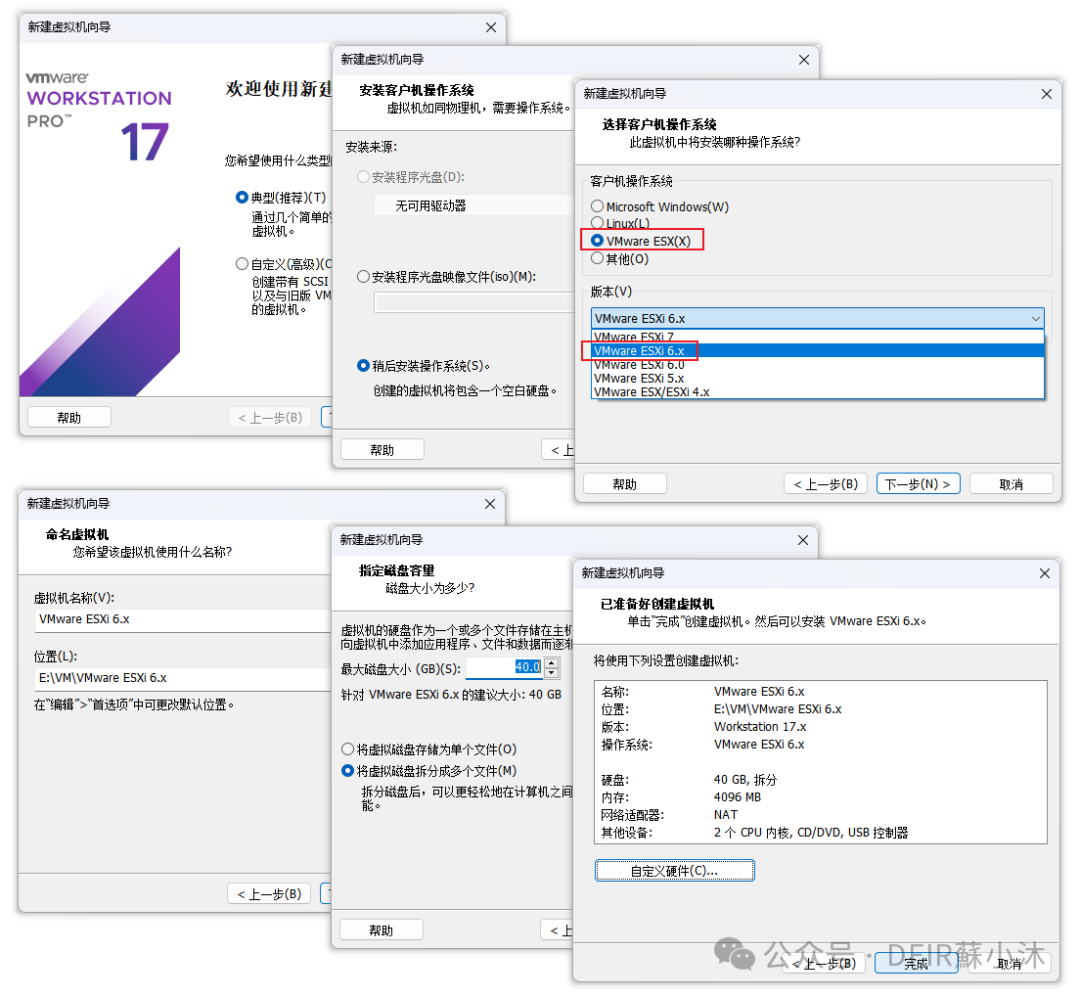The width and height of the screenshot is (1080, 998).
Task: Select Microsoft Windows(W) guest OS
Action: point(597,206)
